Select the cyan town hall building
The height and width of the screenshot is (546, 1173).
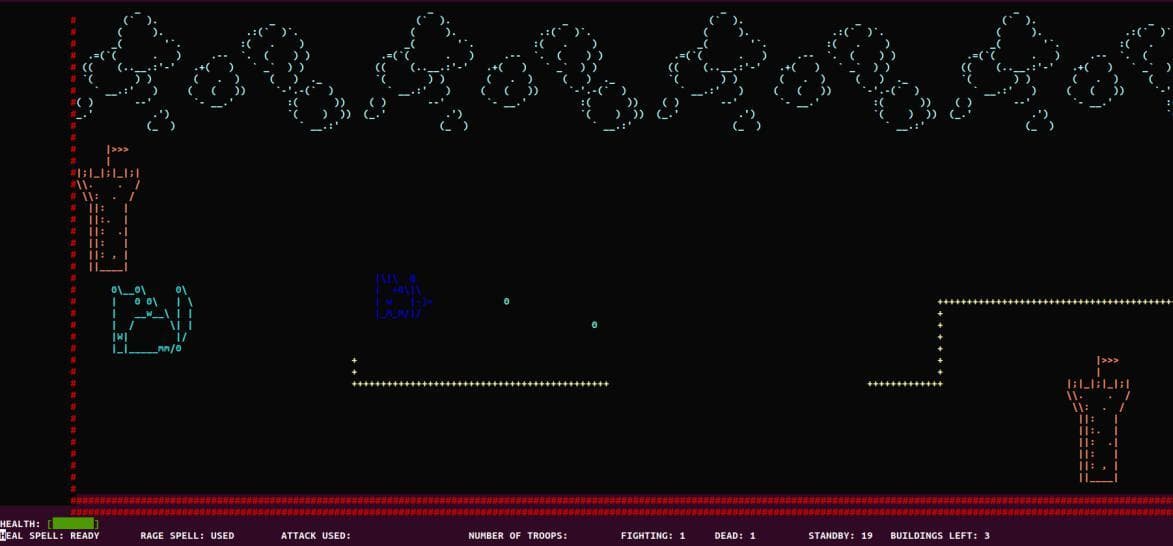153,319
